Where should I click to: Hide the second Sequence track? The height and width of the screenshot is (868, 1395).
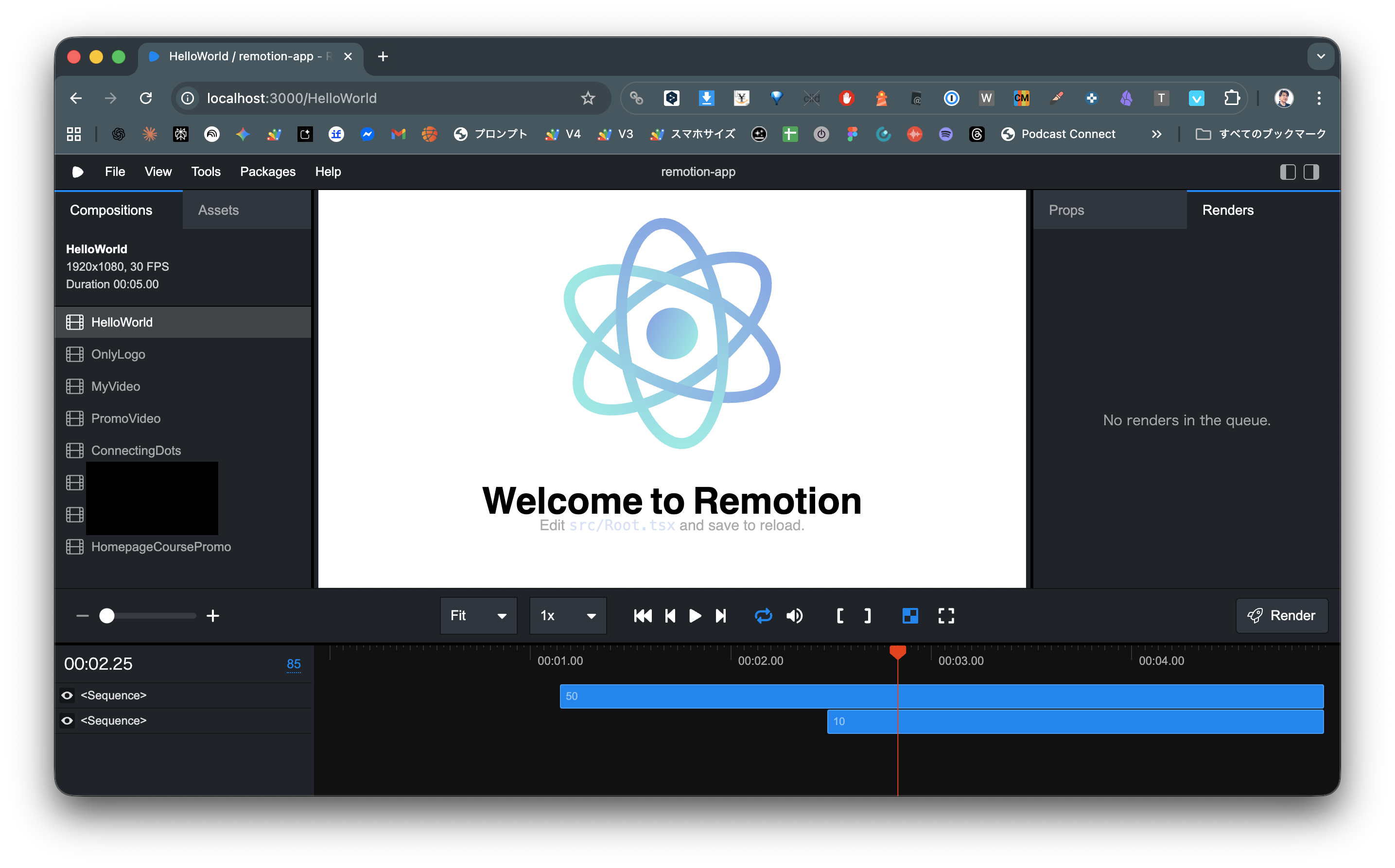67,720
